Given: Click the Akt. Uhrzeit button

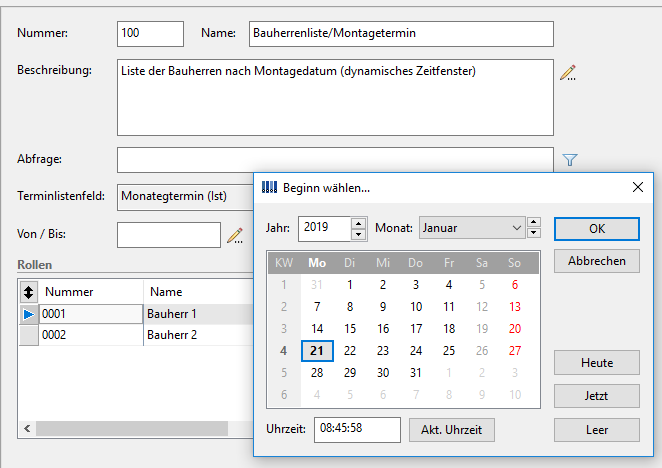Looking at the screenshot, I should (x=451, y=430).
